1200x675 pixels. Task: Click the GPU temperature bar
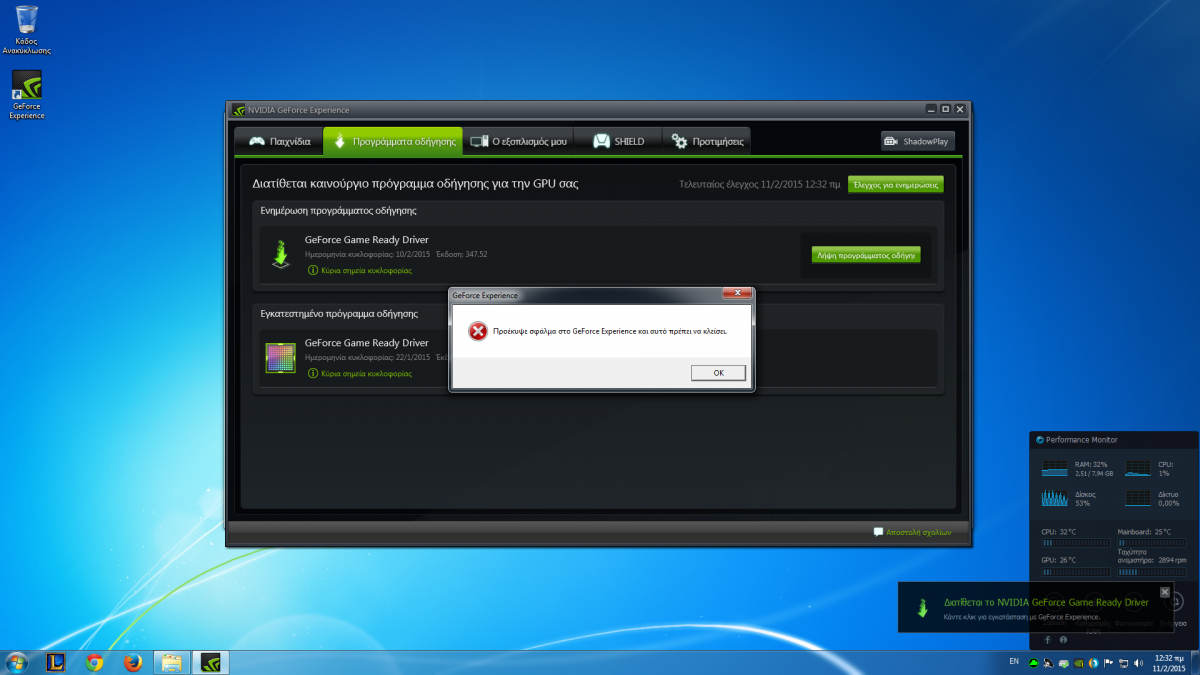(x=1076, y=572)
